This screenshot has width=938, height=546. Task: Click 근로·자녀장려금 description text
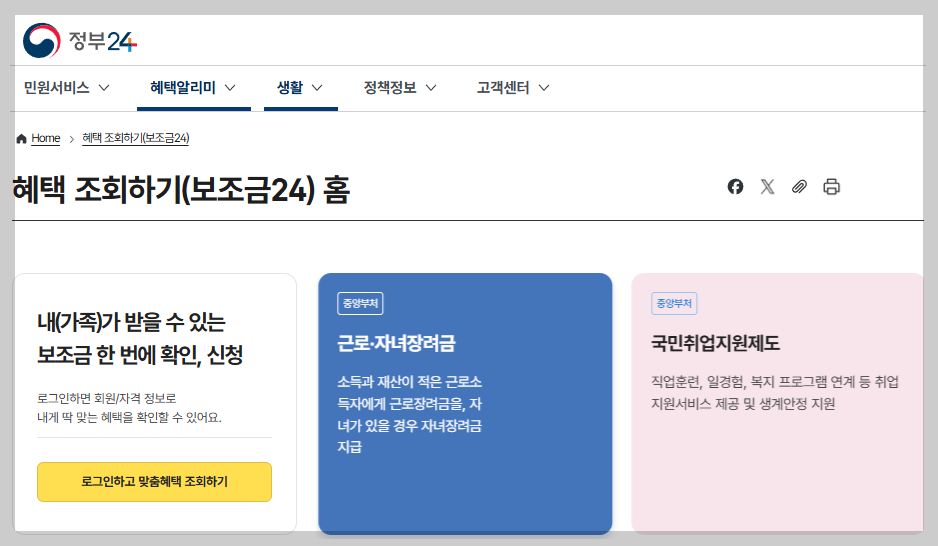[410, 414]
